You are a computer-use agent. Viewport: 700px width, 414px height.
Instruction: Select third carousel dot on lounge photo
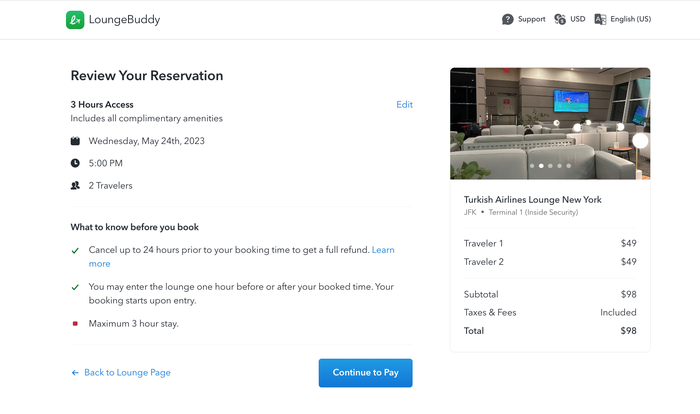[x=550, y=166]
